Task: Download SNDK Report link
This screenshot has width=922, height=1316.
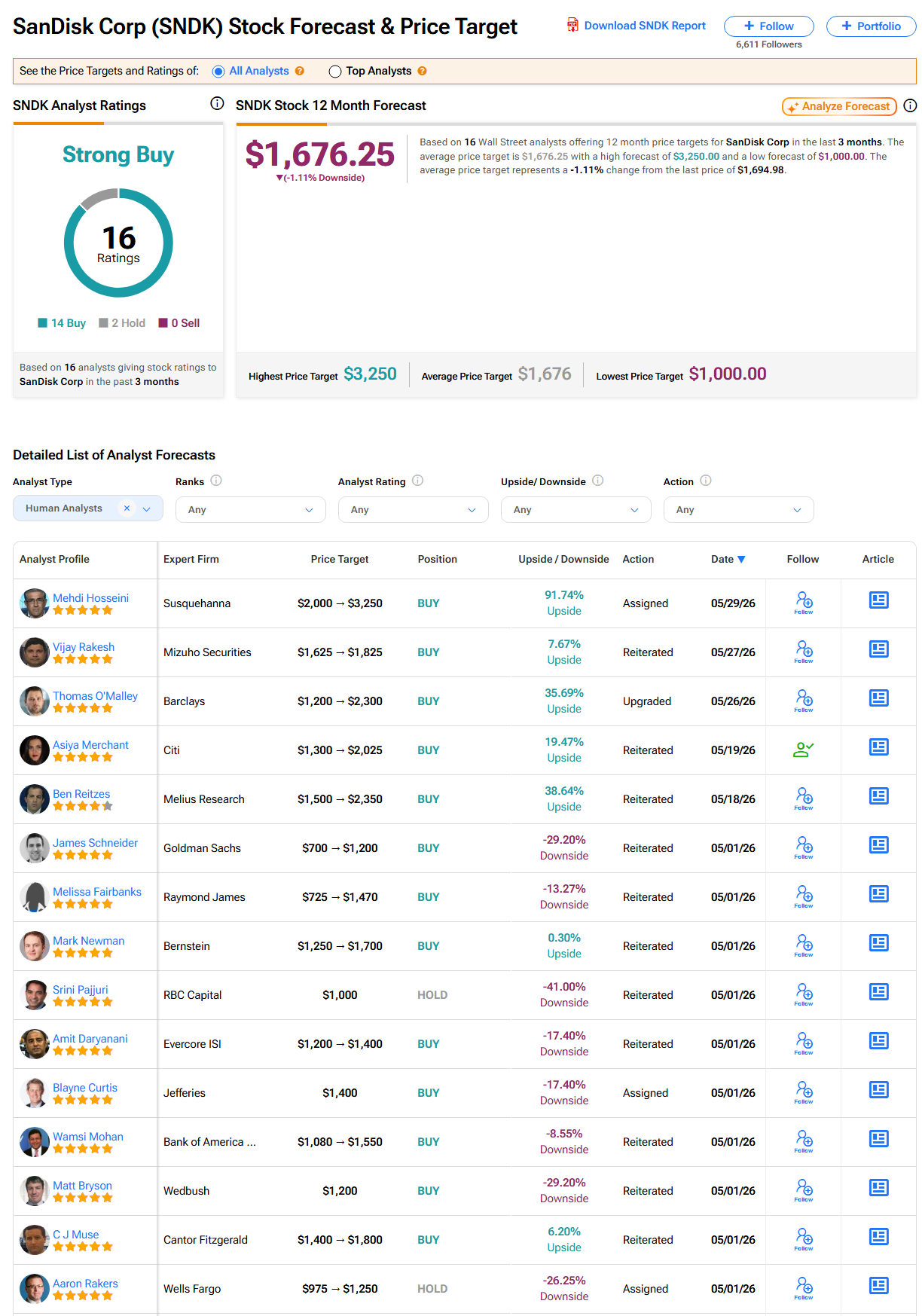Action: 637,26
